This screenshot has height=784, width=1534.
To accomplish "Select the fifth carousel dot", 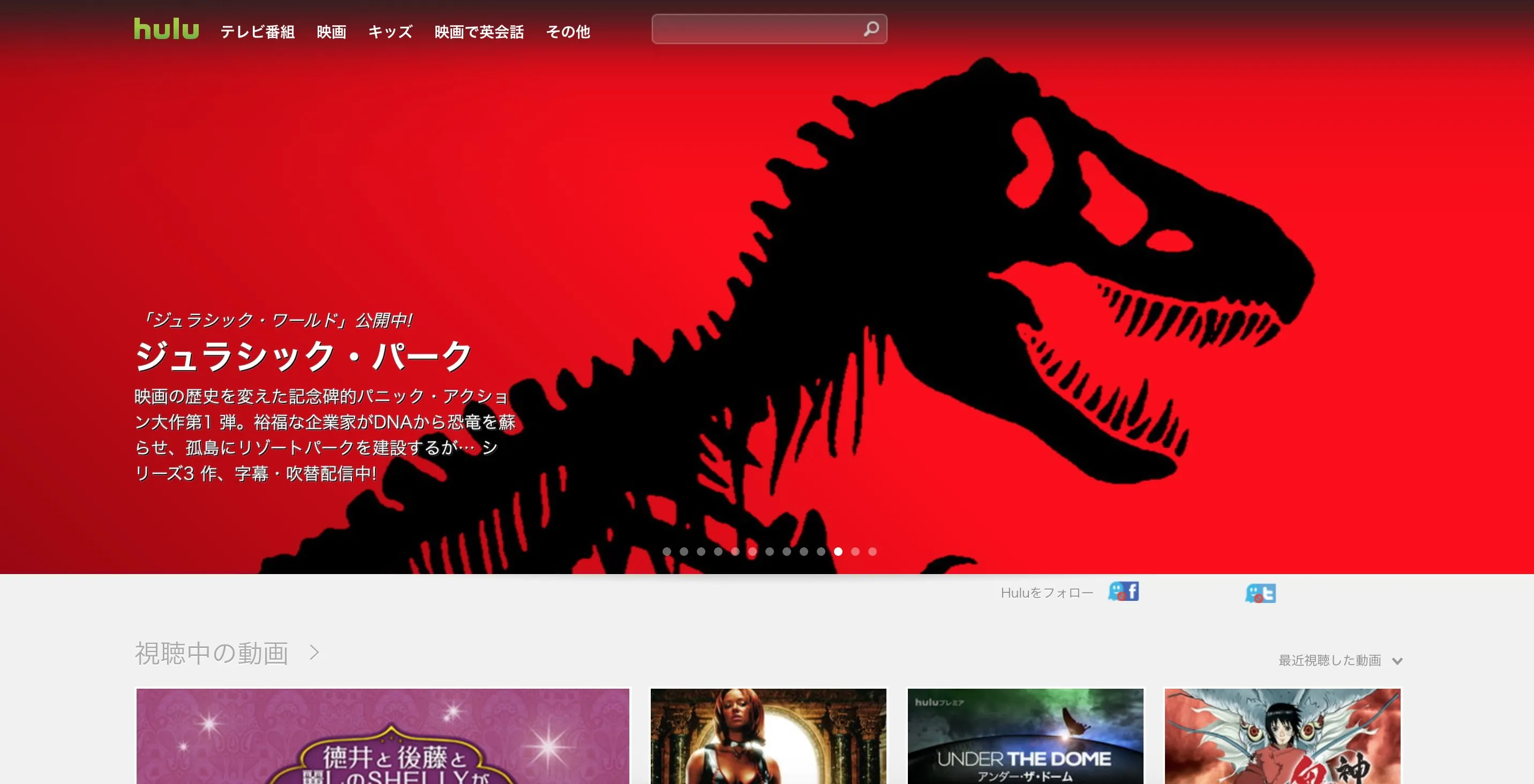I will [x=735, y=552].
